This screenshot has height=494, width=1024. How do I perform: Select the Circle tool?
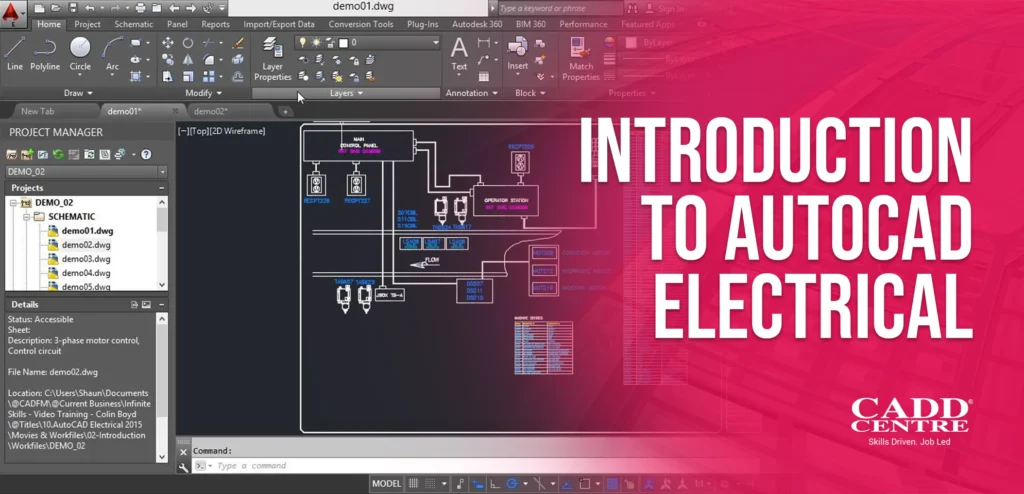coord(80,52)
